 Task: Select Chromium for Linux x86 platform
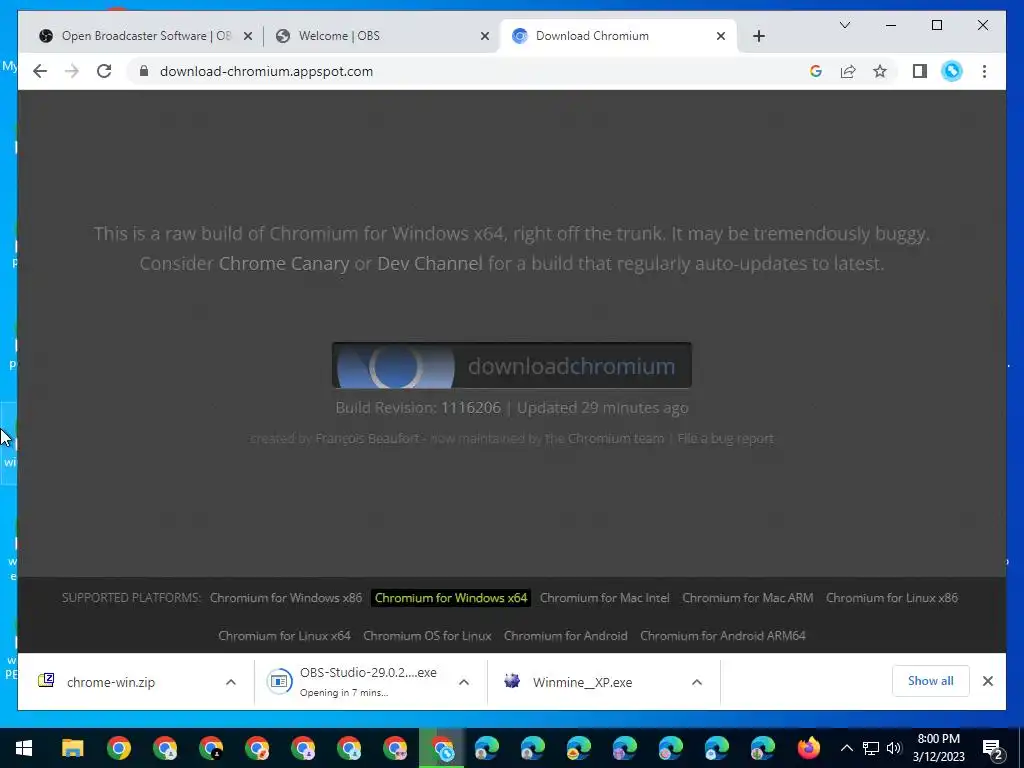[891, 598]
